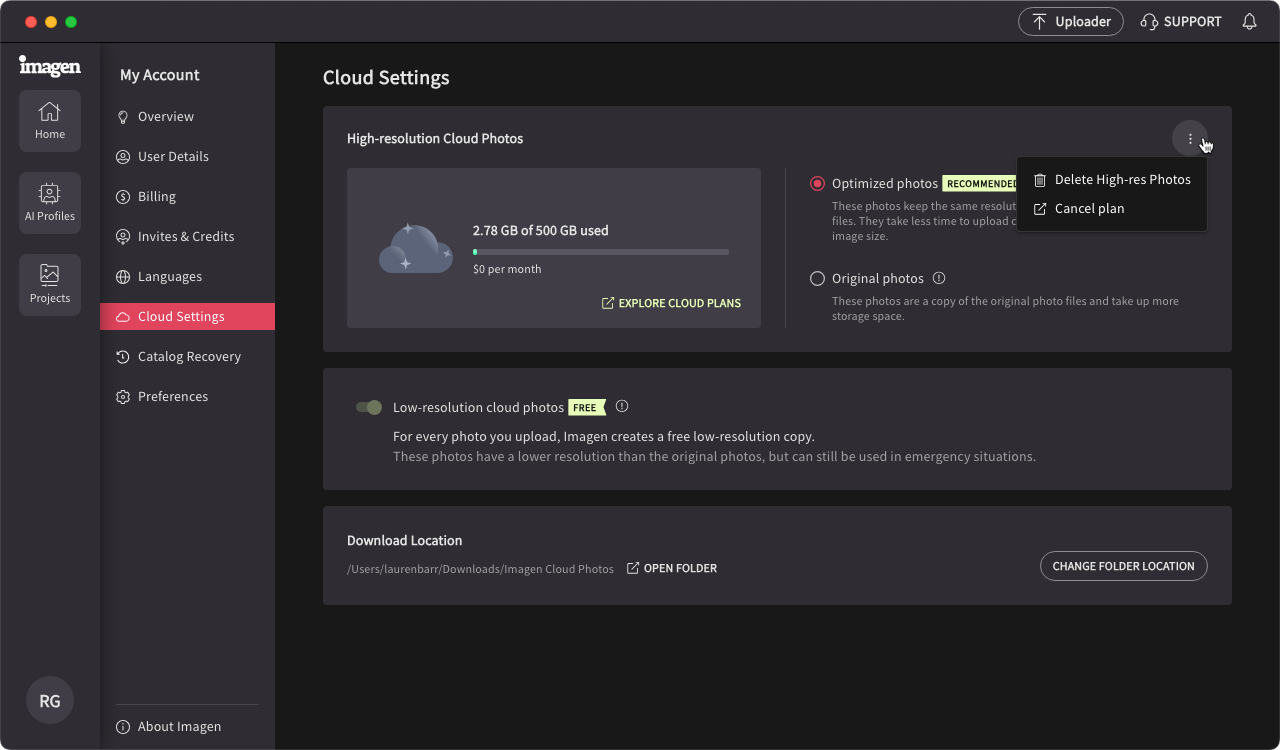Click the OPEN FOLDER link

click(671, 568)
